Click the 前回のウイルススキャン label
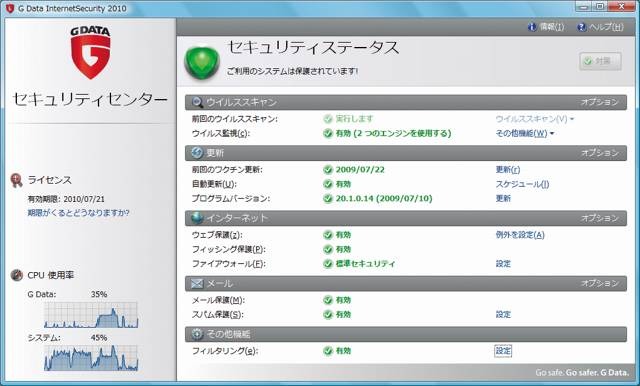The height and width of the screenshot is (386, 640). [235, 119]
